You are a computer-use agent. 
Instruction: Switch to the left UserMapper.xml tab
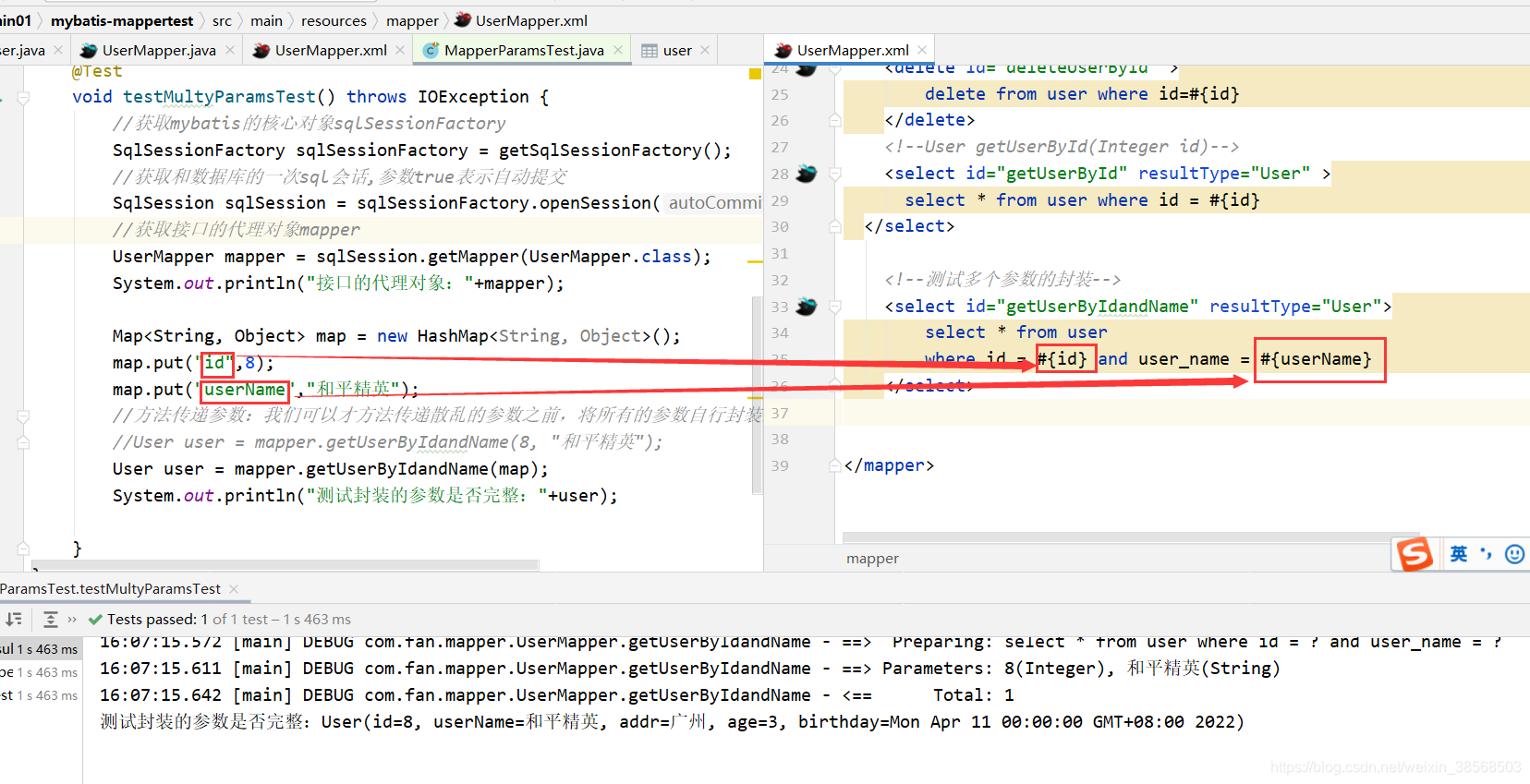click(331, 50)
